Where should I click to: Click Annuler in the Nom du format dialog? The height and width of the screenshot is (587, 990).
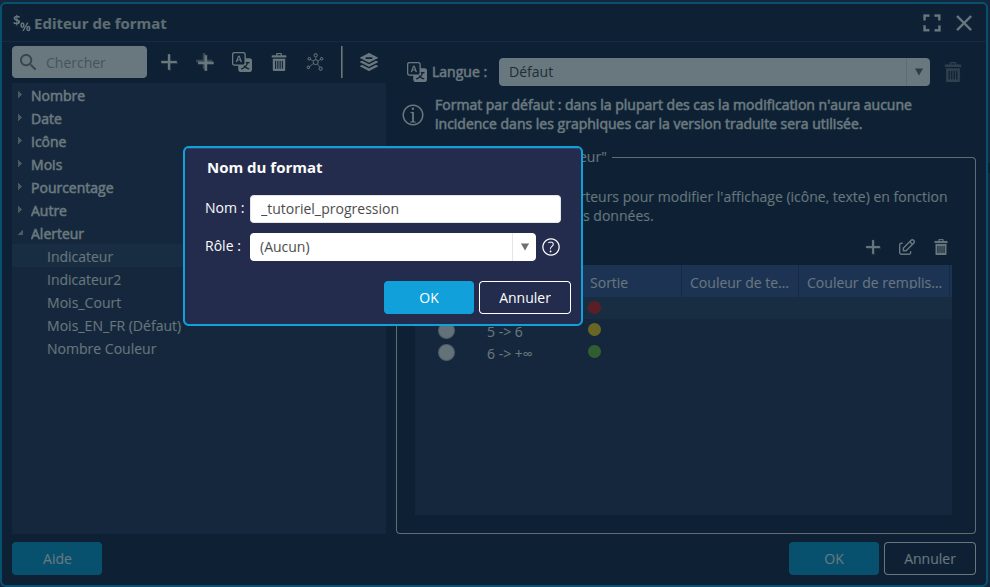point(524,297)
